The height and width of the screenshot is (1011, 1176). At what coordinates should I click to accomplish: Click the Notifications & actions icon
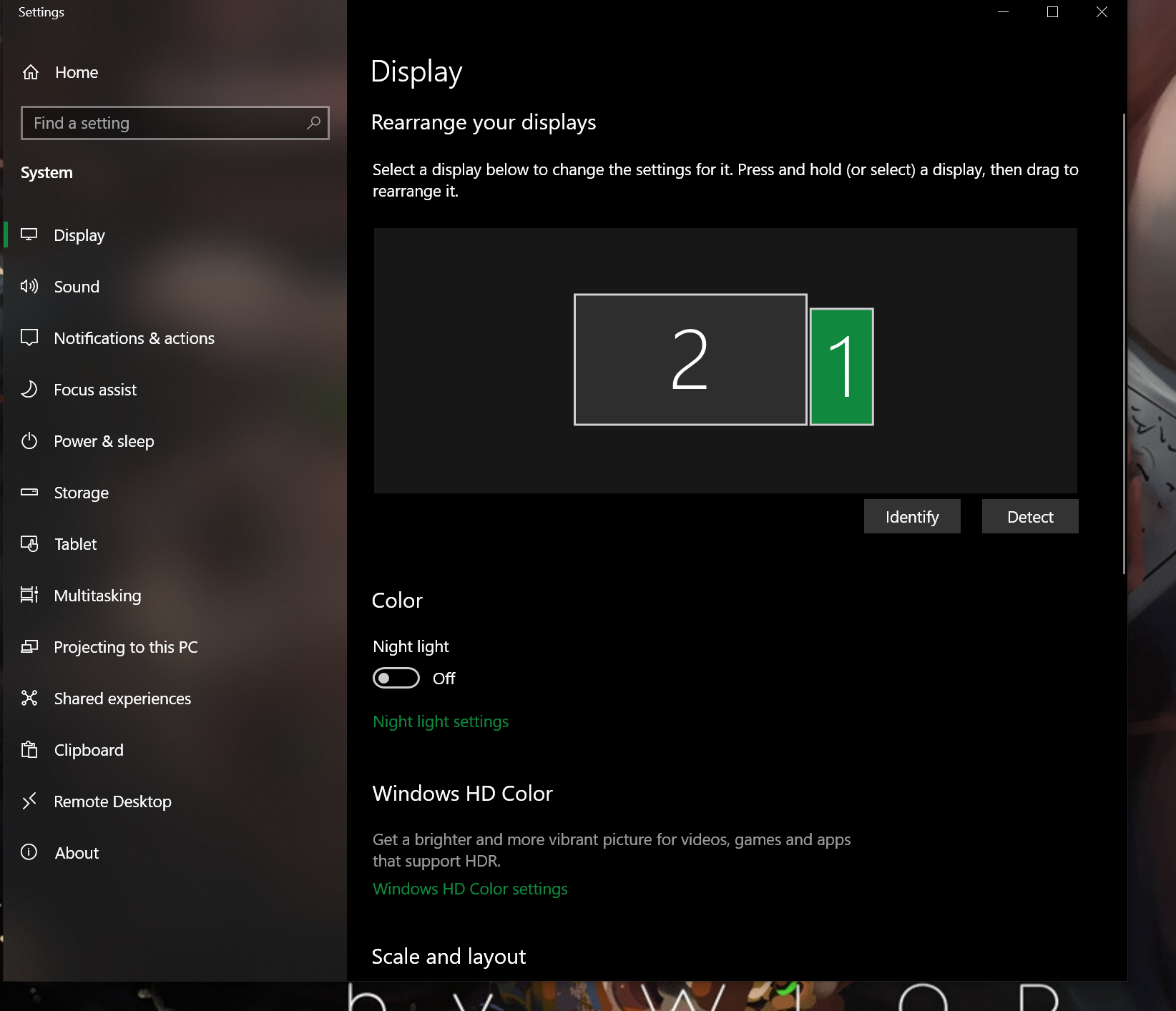click(30, 337)
